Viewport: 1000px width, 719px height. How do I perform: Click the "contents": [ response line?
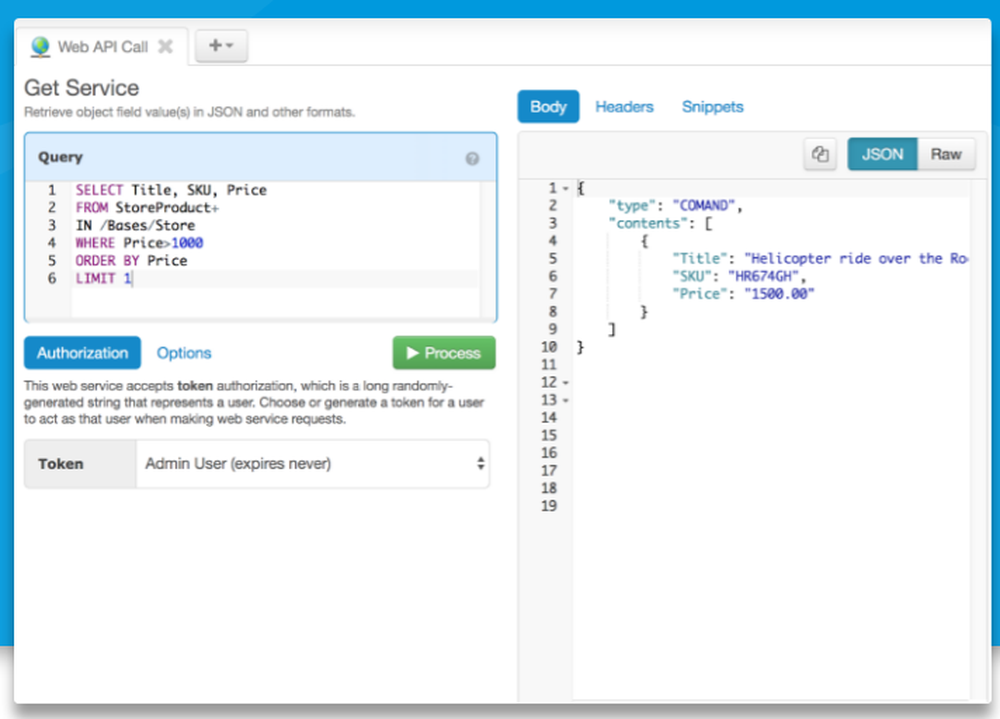point(660,223)
